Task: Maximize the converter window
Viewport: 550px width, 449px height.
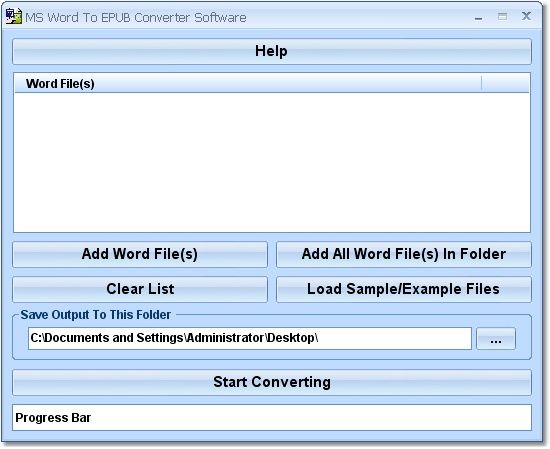Action: pos(502,16)
